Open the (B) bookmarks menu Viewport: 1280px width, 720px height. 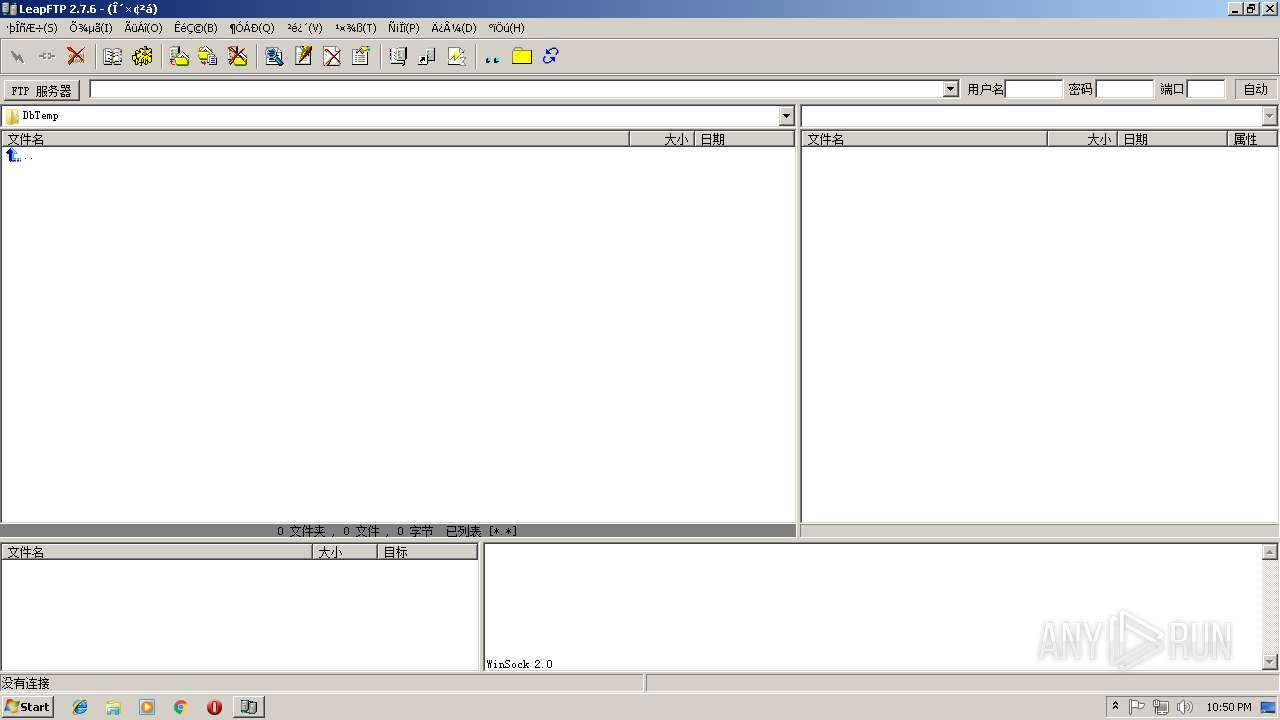click(195, 28)
